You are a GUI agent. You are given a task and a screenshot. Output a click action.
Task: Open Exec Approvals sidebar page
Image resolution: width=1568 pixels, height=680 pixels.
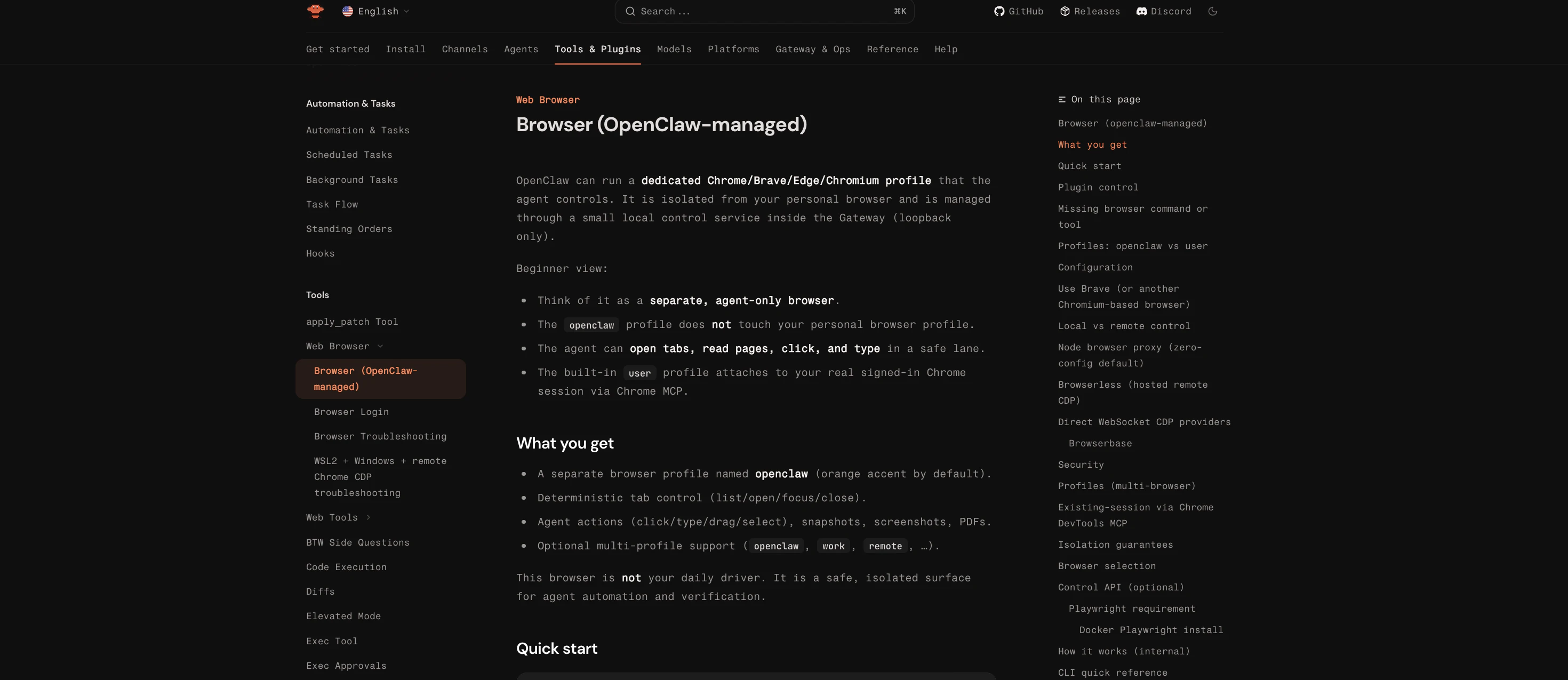pyautogui.click(x=346, y=666)
